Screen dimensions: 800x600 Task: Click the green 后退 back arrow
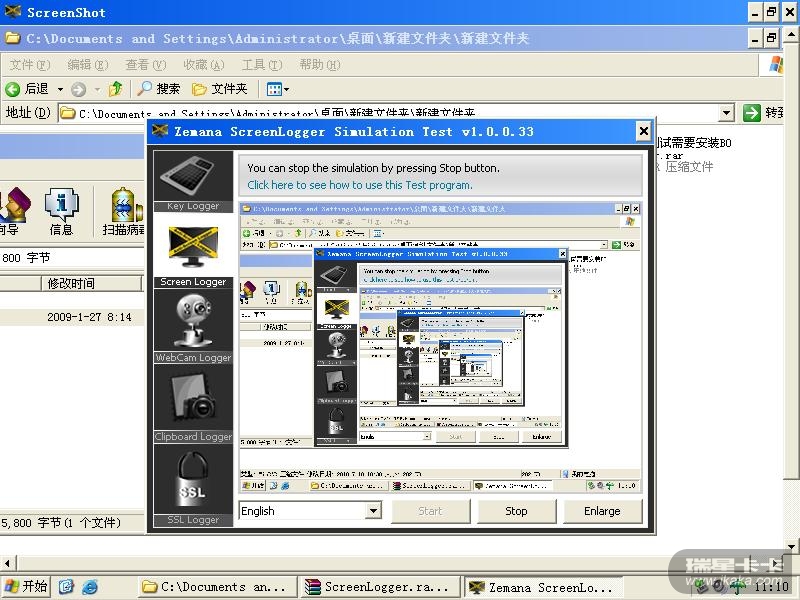[x=13, y=89]
